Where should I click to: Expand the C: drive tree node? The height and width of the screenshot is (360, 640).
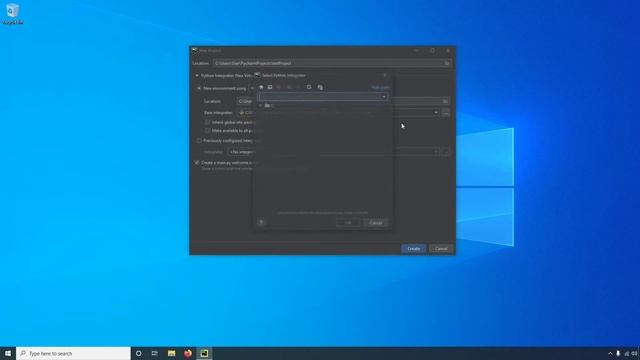tap(260, 106)
